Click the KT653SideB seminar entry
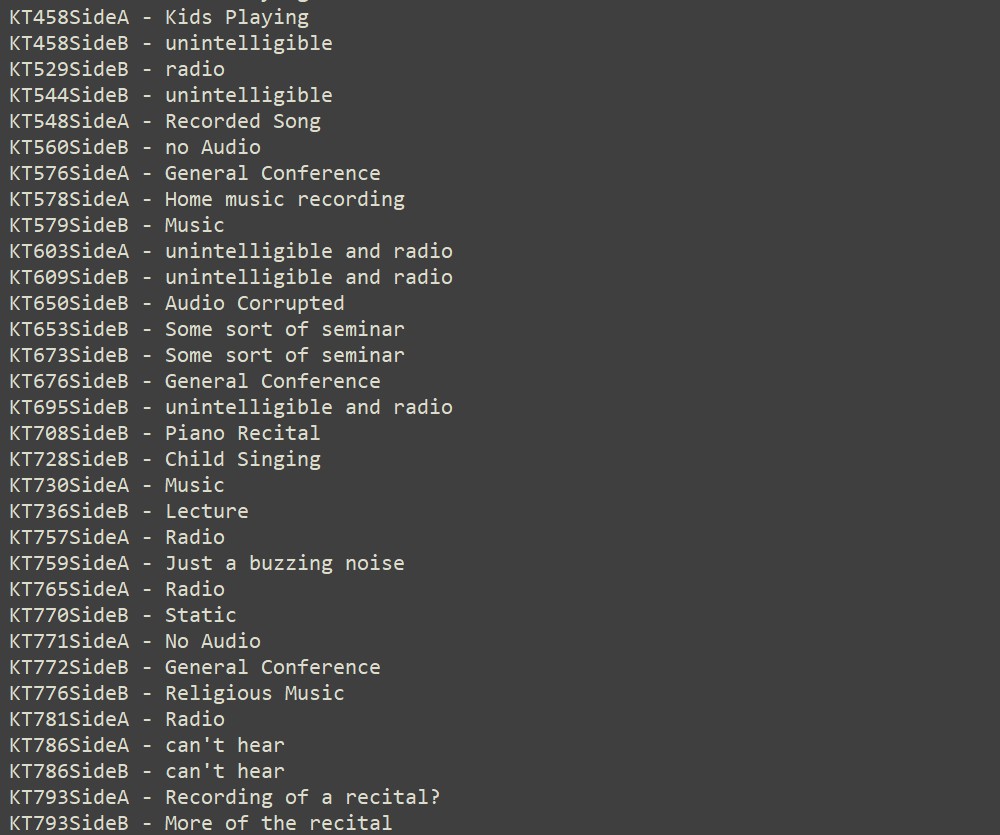 pyautogui.click(x=207, y=329)
